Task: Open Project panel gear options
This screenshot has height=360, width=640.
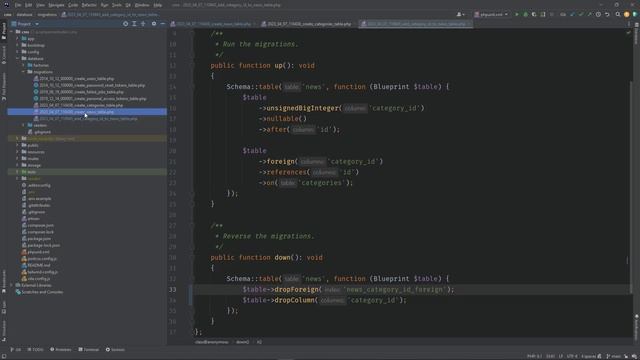Action: [x=154, y=24]
